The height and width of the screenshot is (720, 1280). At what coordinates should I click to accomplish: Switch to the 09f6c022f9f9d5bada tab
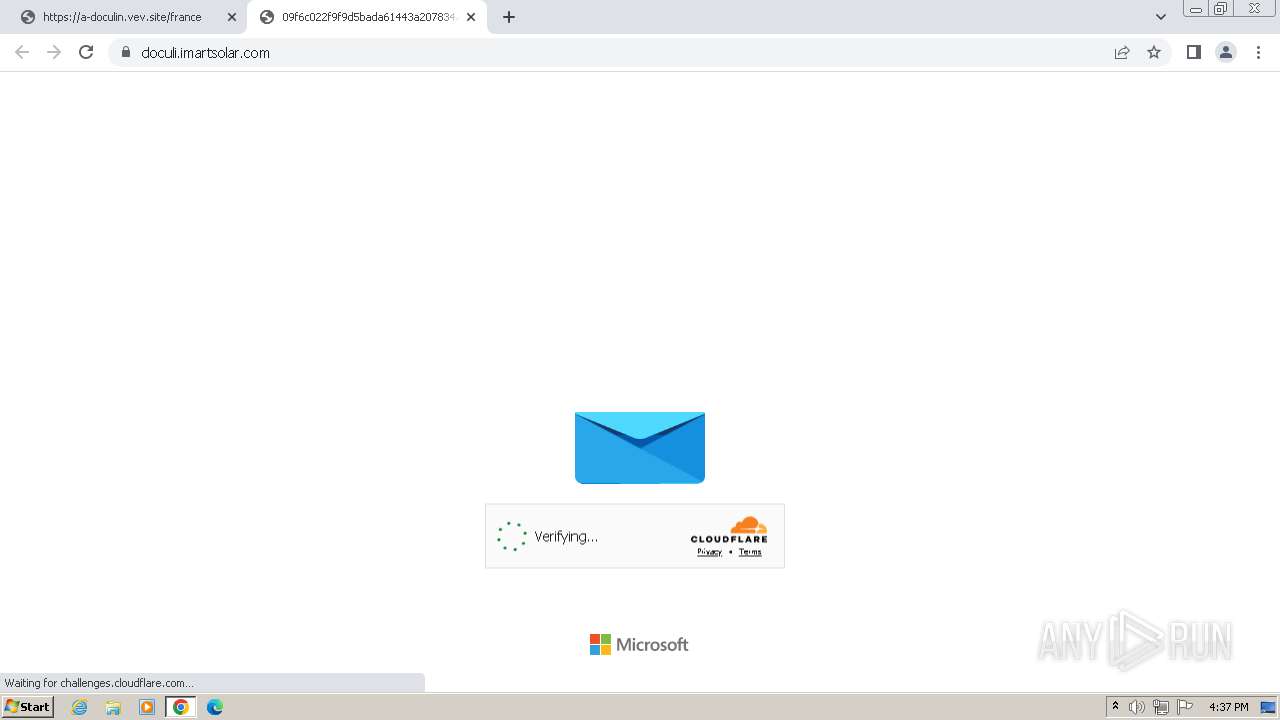(369, 17)
